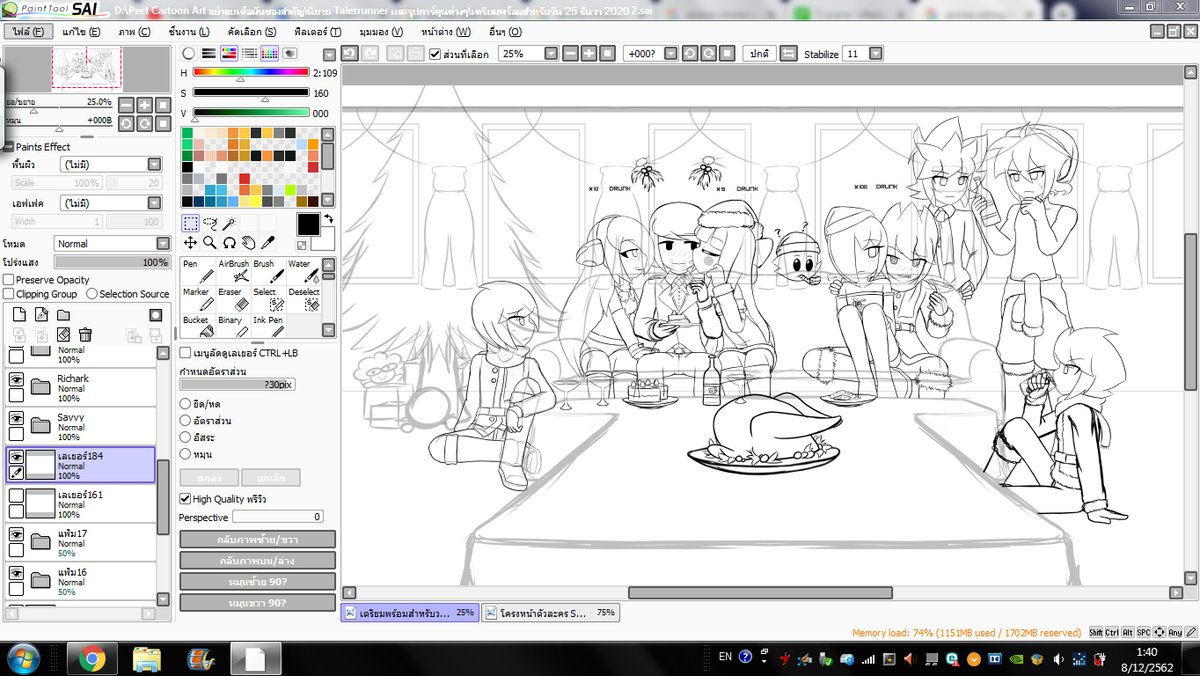Flip the view horizontally icon
The width and height of the screenshot is (1200, 676).
789,53
